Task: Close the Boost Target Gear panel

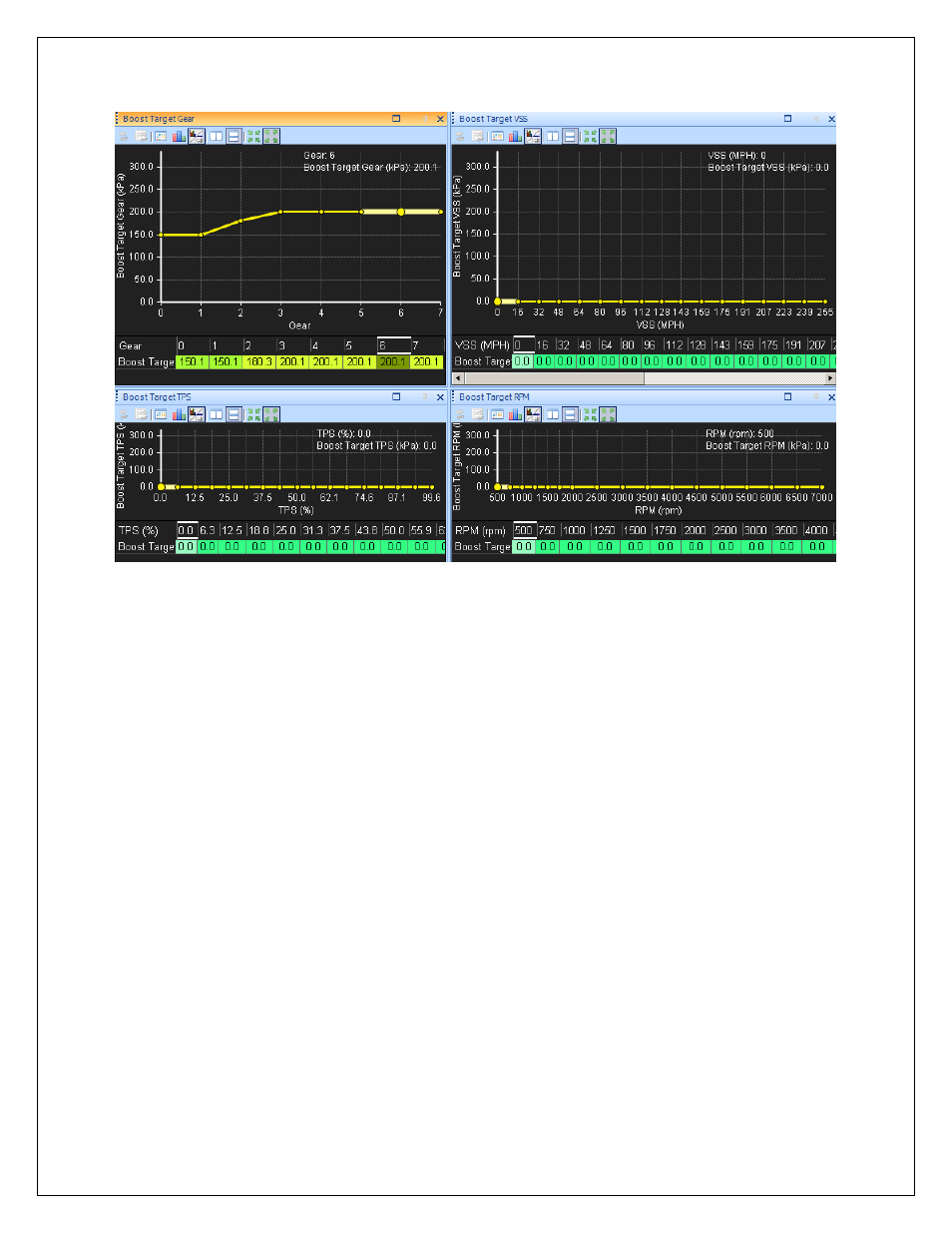Action: [x=440, y=119]
